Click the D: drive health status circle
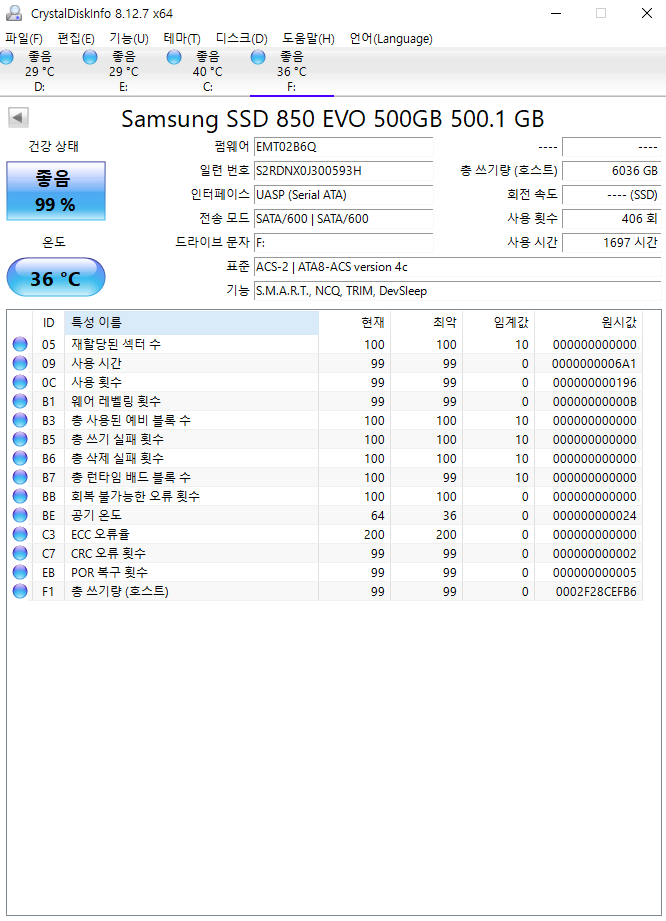 [6, 57]
